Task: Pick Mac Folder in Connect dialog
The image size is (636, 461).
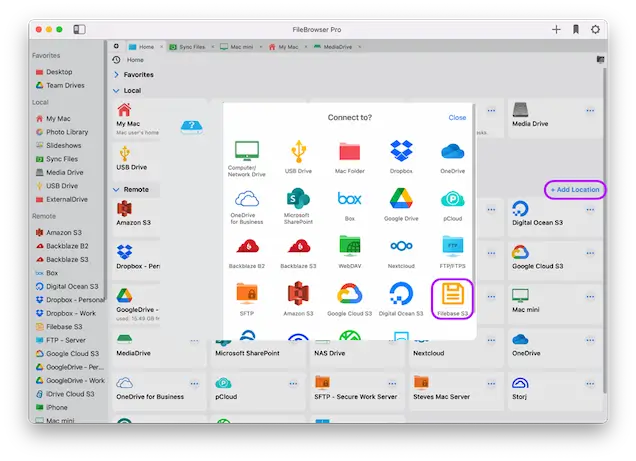Action: coord(350,157)
